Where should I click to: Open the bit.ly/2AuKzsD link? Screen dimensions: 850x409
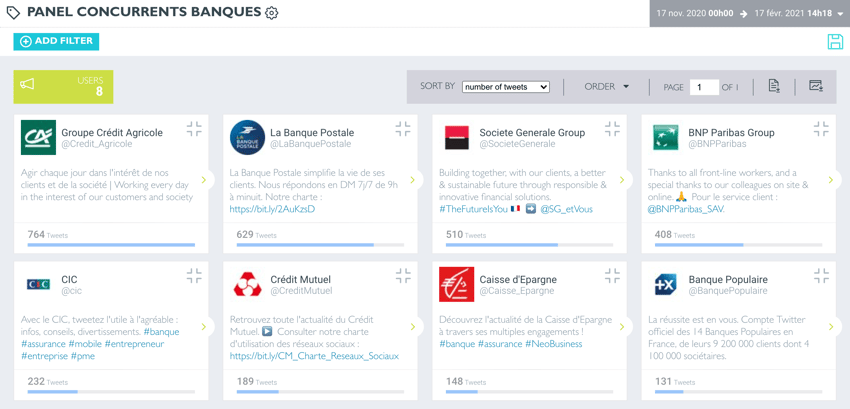pyautogui.click(x=273, y=209)
